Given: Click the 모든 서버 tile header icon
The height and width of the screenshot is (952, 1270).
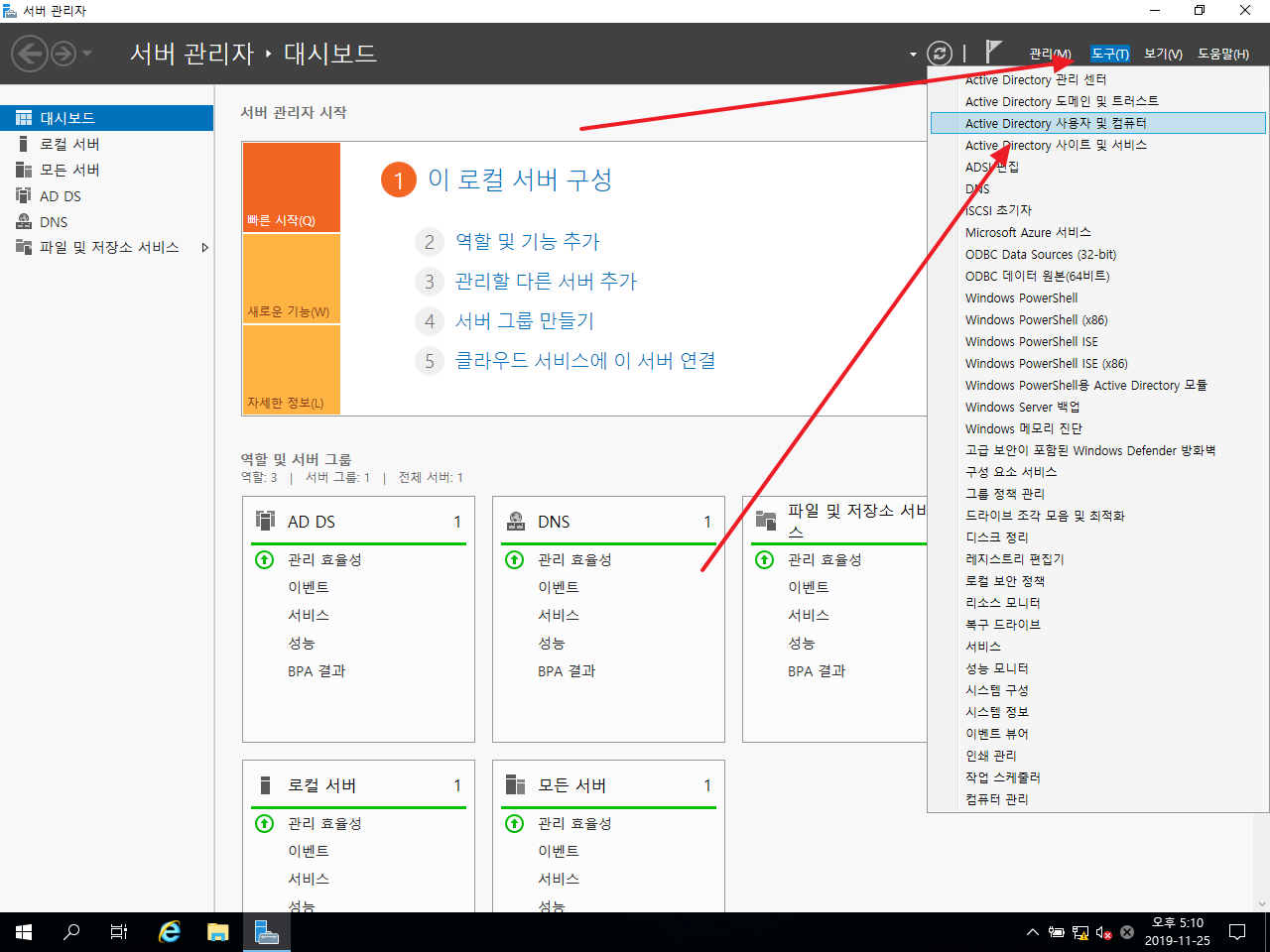Looking at the screenshot, I should (516, 785).
